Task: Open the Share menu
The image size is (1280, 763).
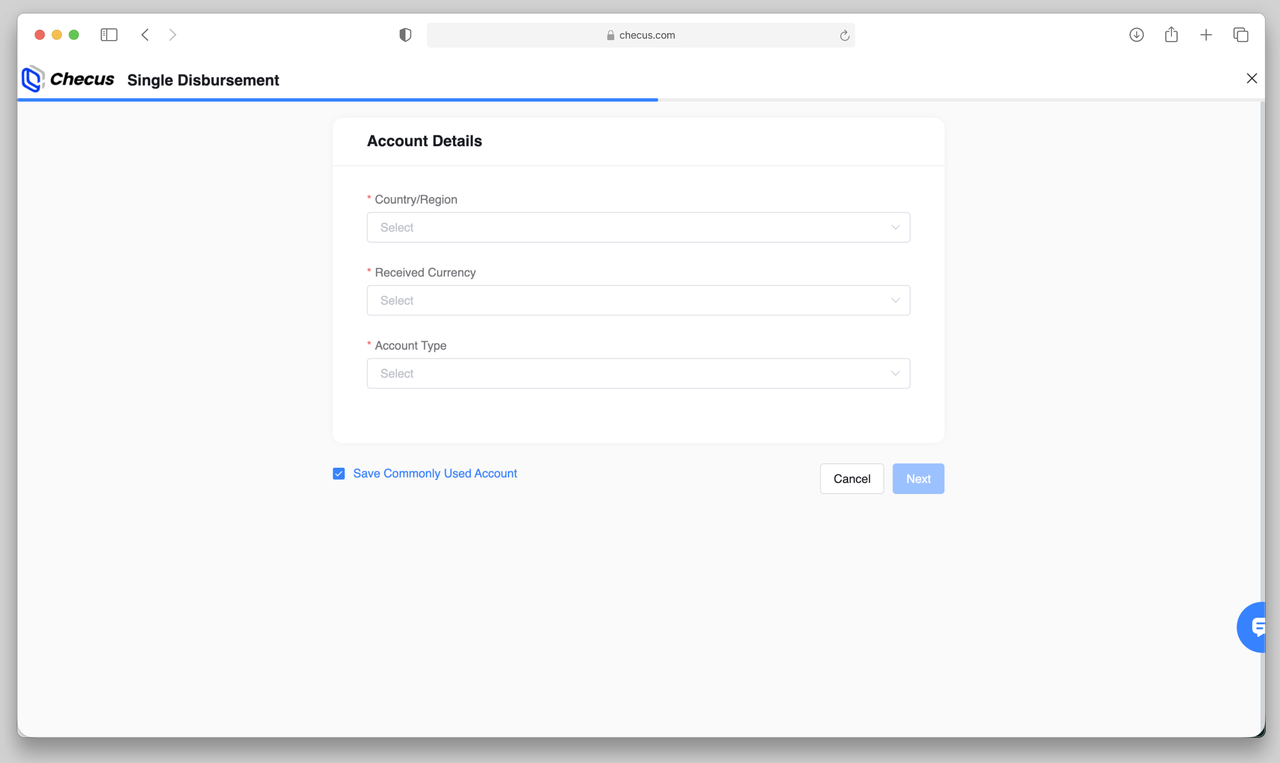Action: [1171, 35]
